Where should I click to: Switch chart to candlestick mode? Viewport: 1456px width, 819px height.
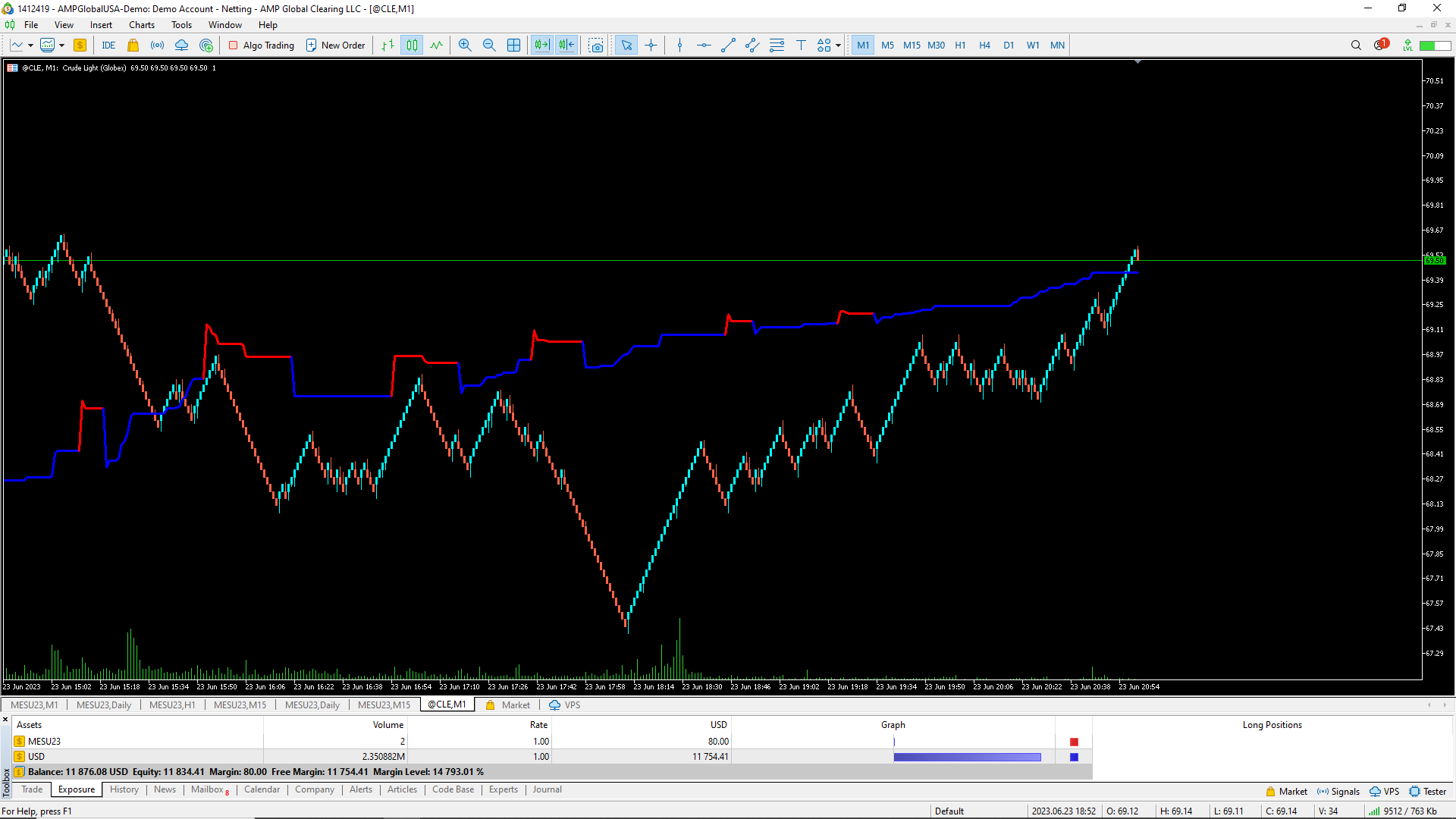click(x=412, y=45)
